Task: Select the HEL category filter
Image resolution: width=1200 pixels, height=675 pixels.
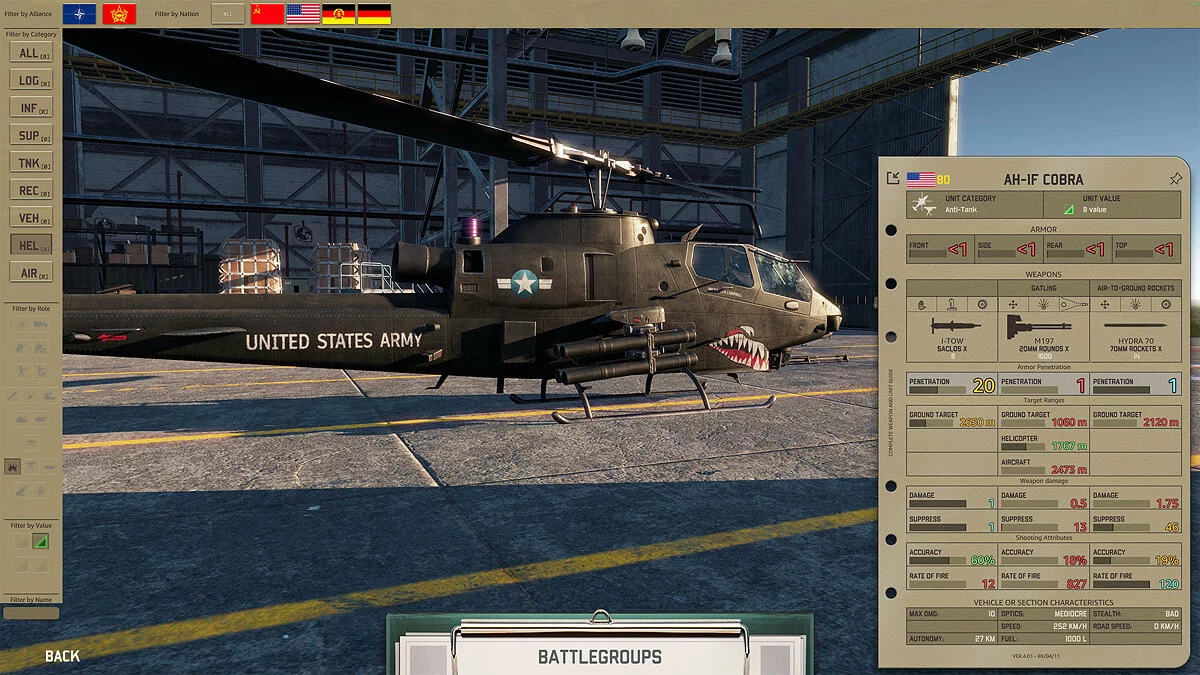Action: point(31,245)
